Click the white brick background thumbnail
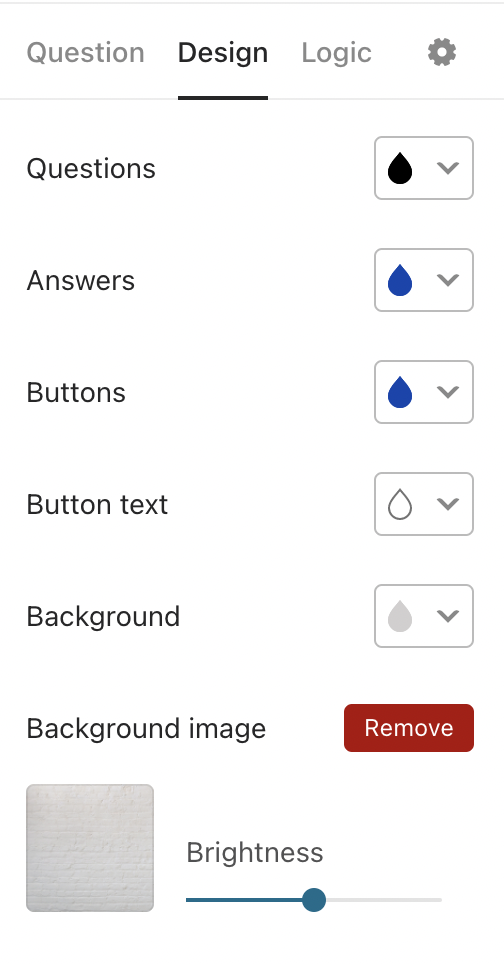This screenshot has height=964, width=504. 90,848
